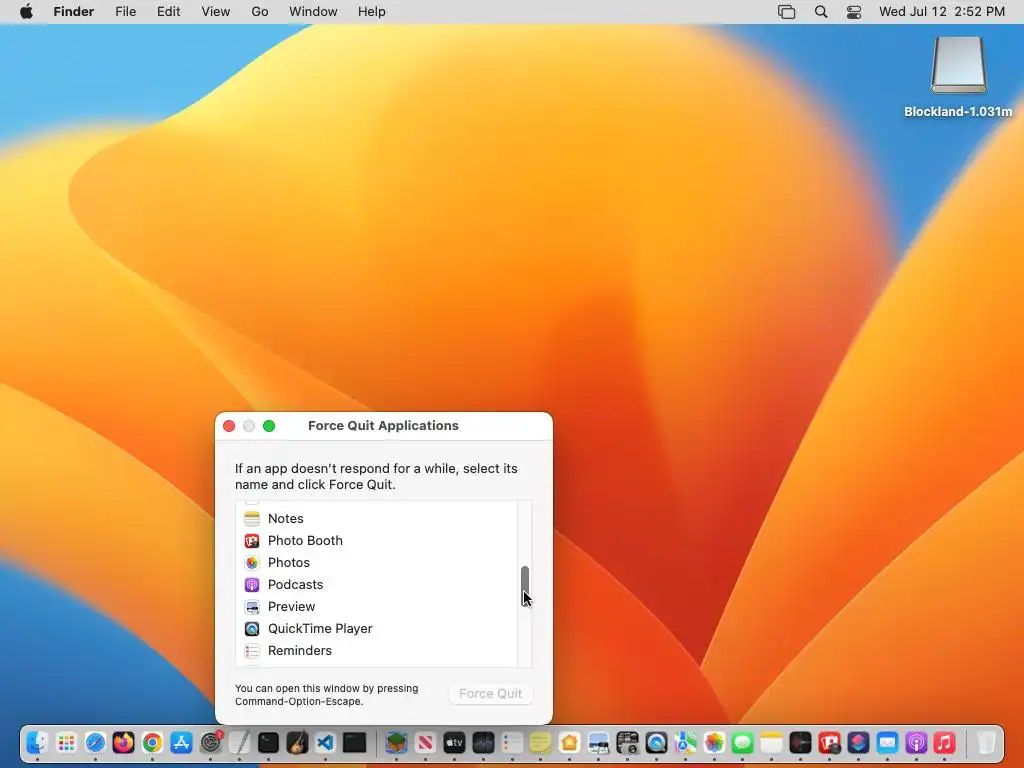The width and height of the screenshot is (1024, 768).
Task: Open Stickies yellow note icon
Action: [x=540, y=743]
